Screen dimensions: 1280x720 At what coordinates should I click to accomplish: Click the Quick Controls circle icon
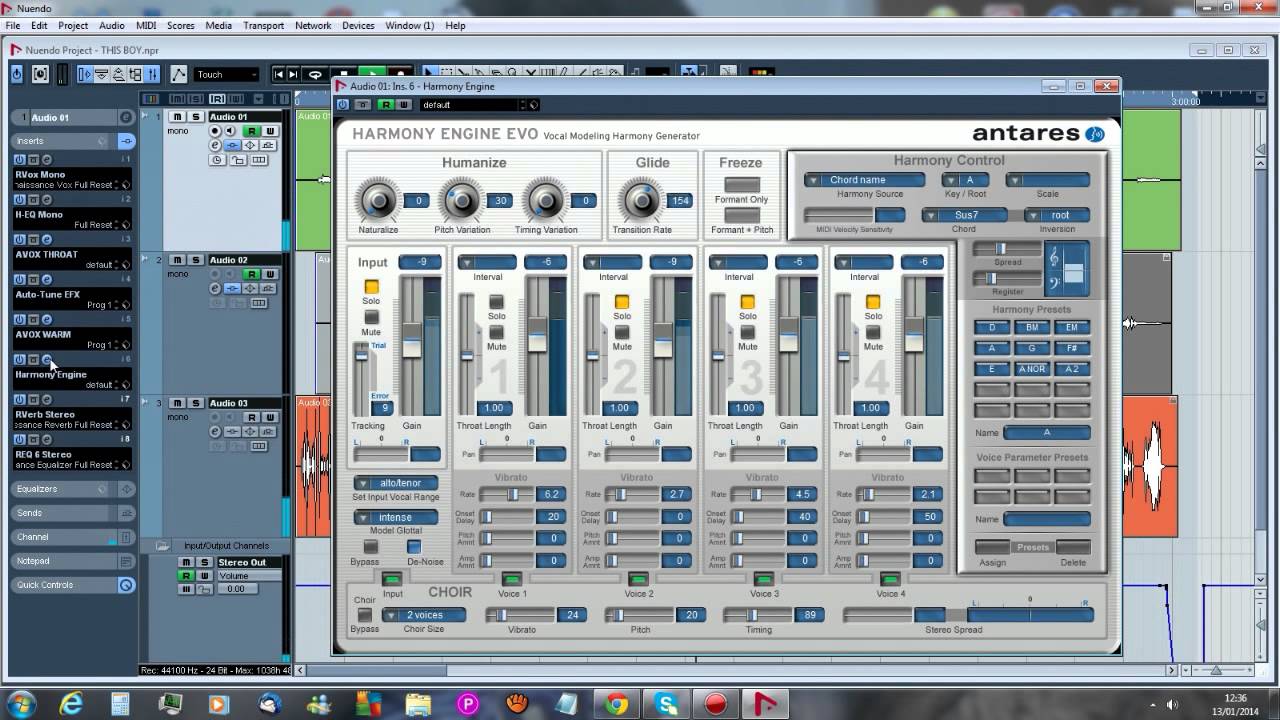pyautogui.click(x=126, y=585)
